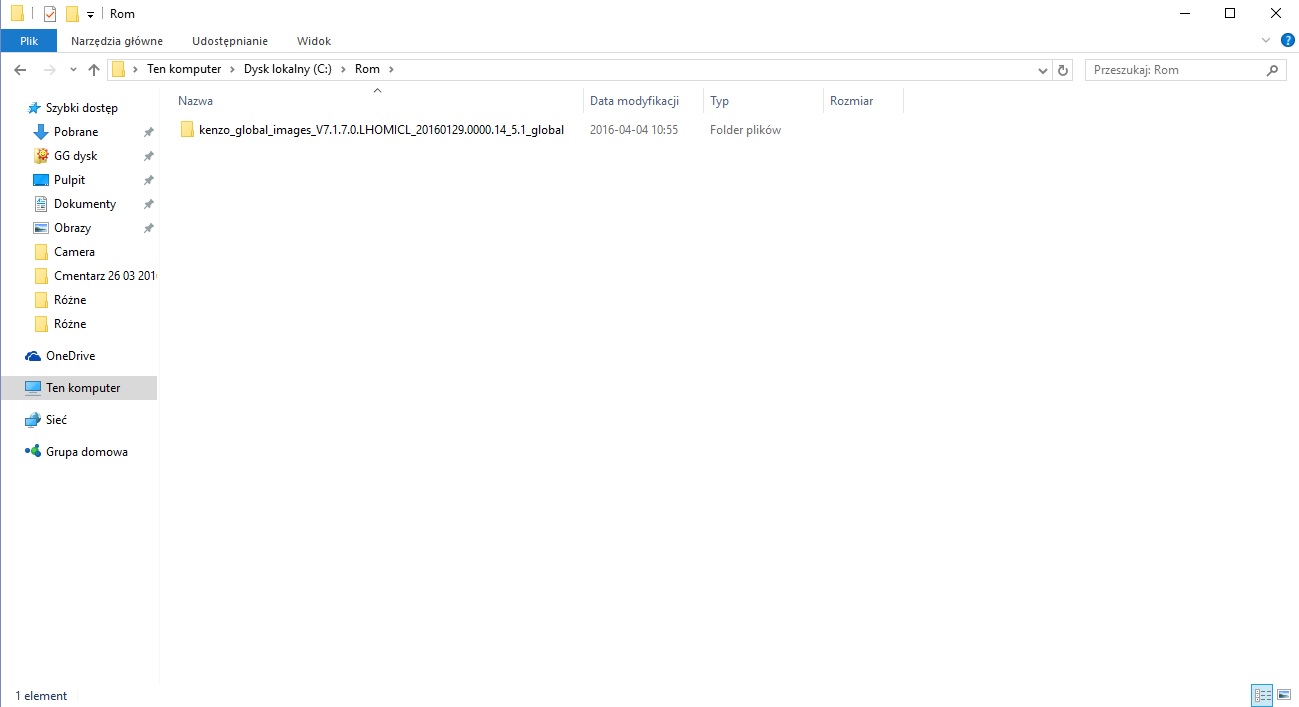Viewport: 1299px width, 707px height.
Task: Click Properties icon in quick access toolbar
Action: 50,14
